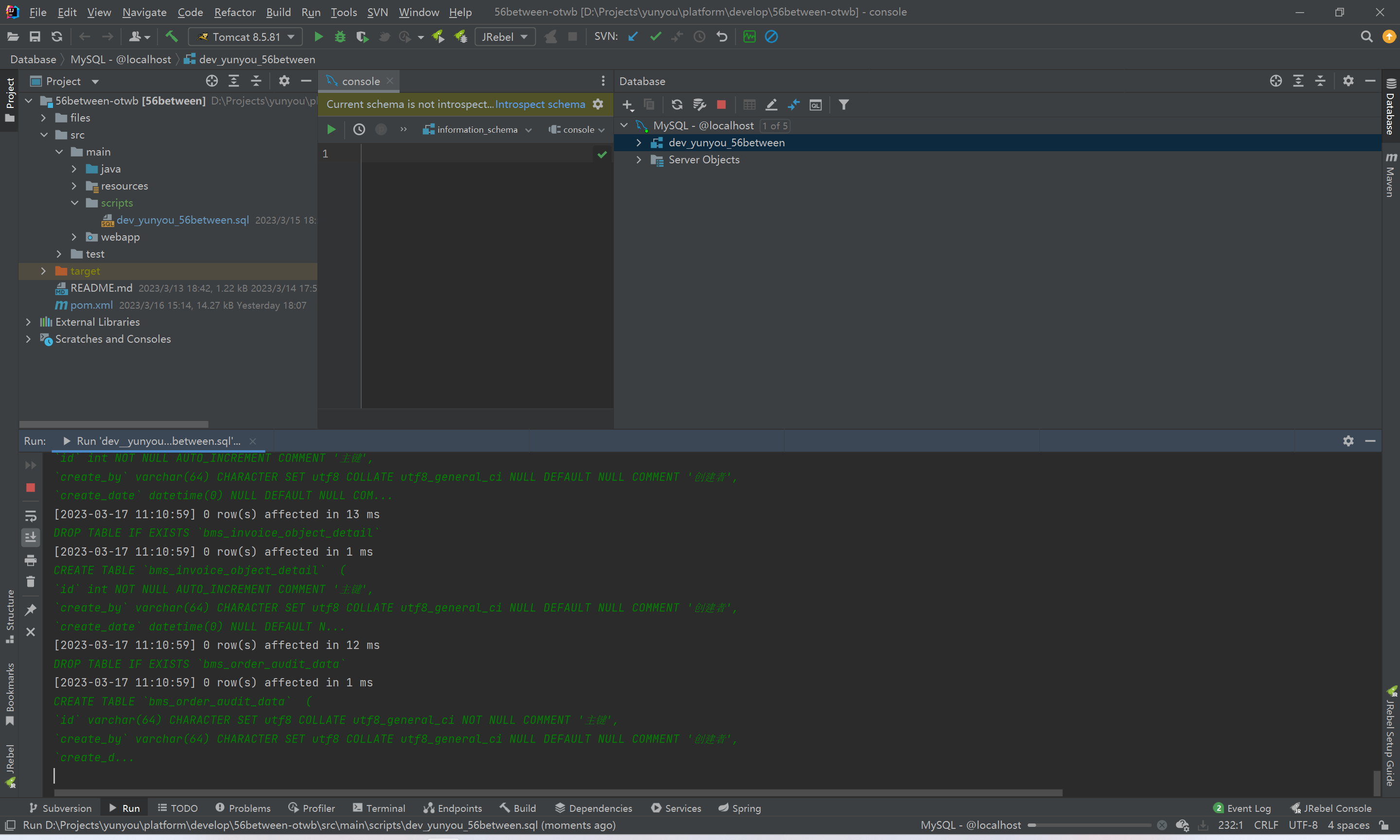Deactivate connection with red stop in Database panel

coord(721,105)
